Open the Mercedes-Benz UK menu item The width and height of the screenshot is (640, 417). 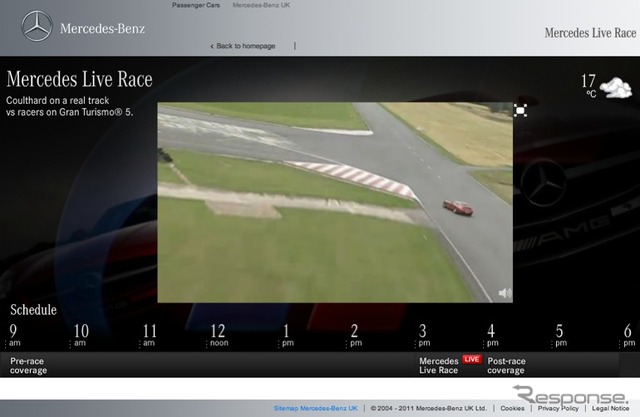[261, 5]
